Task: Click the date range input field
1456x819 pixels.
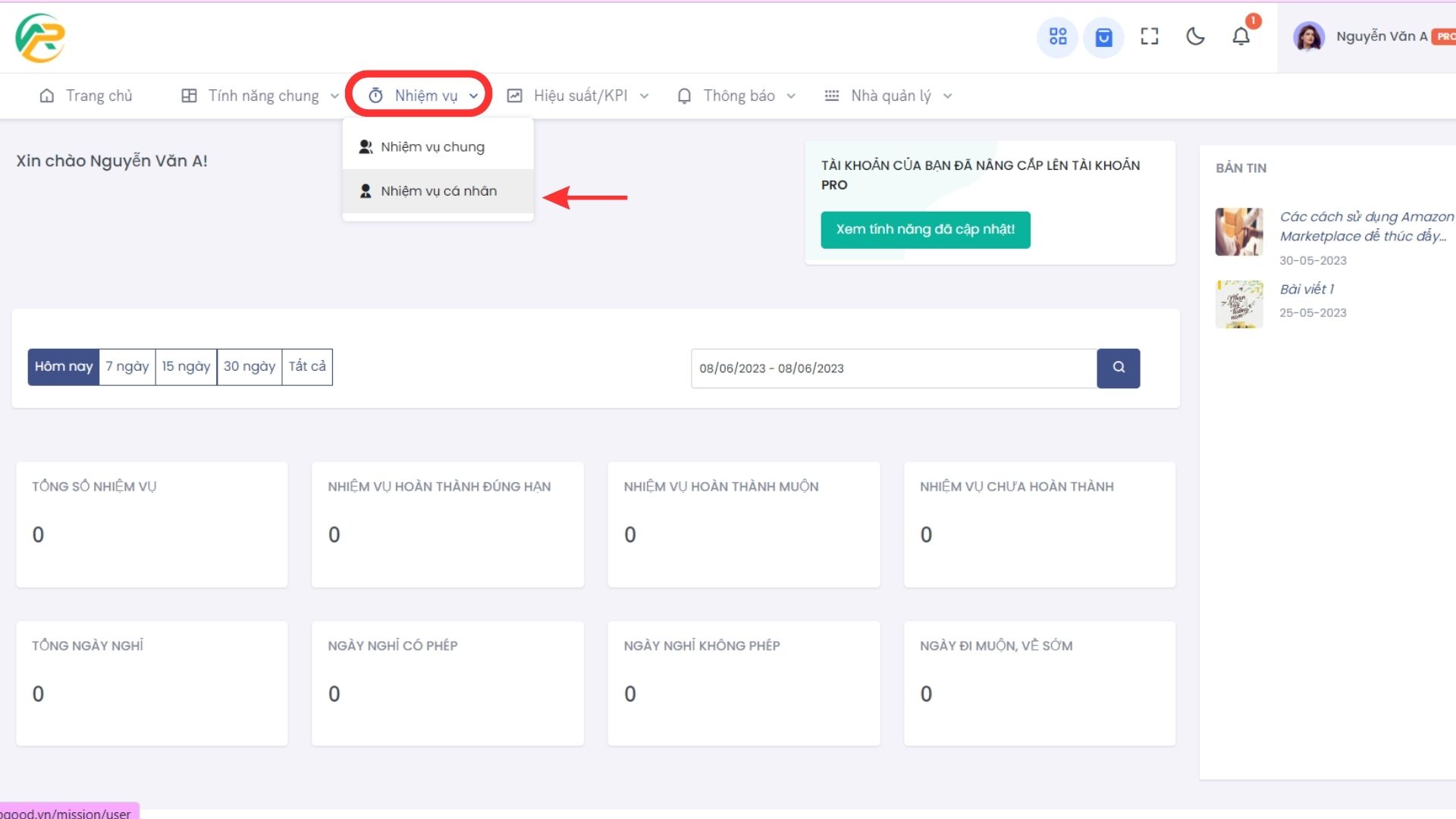Action: [x=894, y=369]
